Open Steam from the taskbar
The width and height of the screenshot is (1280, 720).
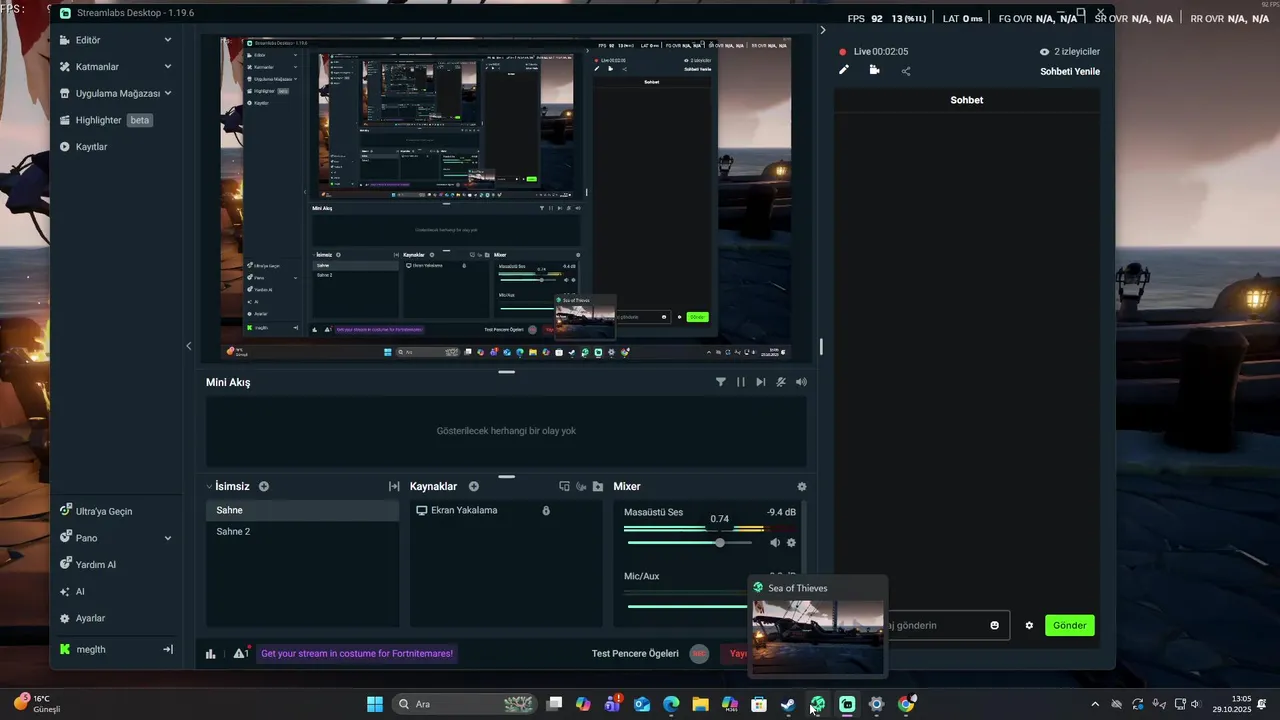(788, 704)
